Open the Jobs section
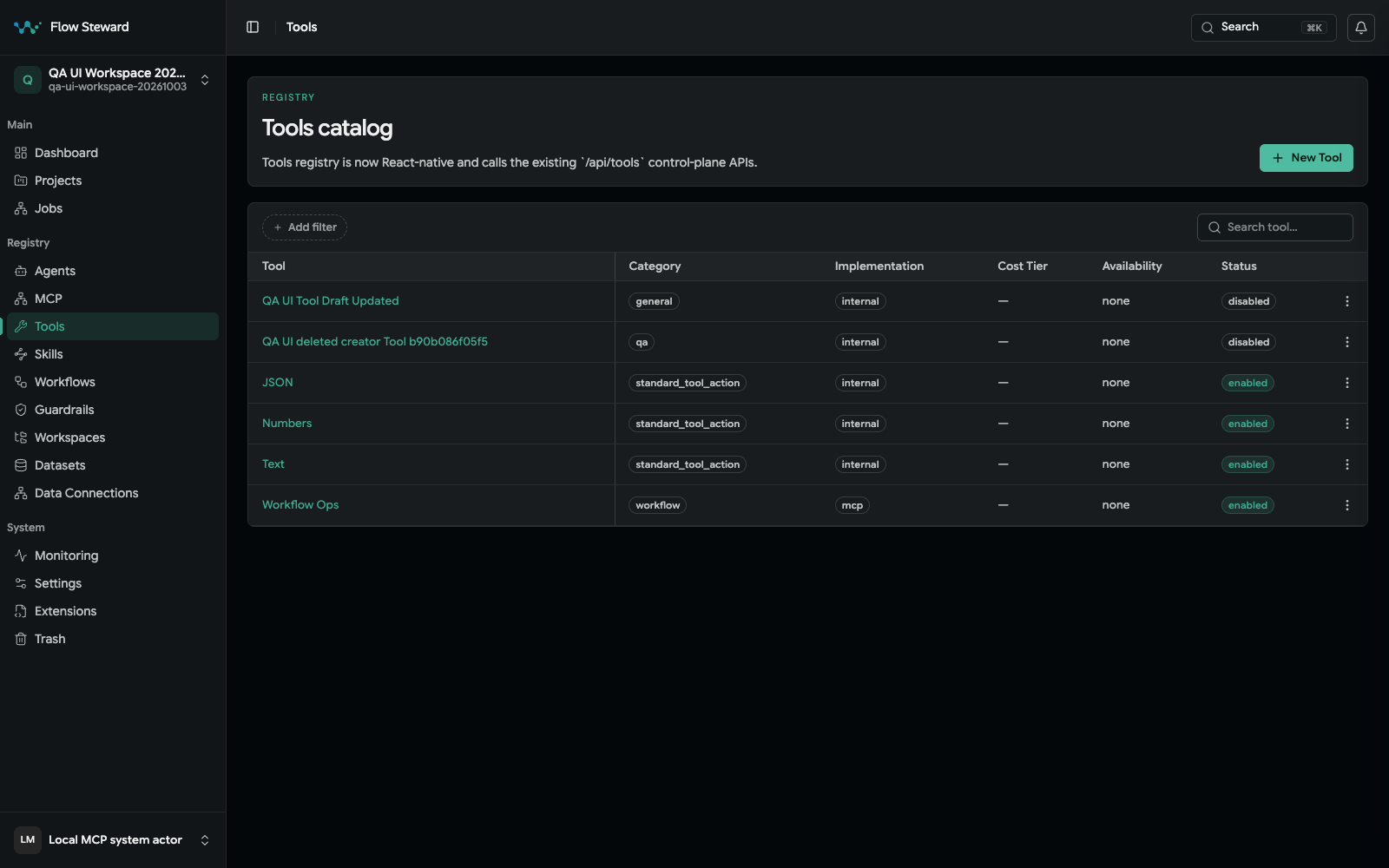Viewport: 1389px width, 868px height. pyautogui.click(x=113, y=208)
